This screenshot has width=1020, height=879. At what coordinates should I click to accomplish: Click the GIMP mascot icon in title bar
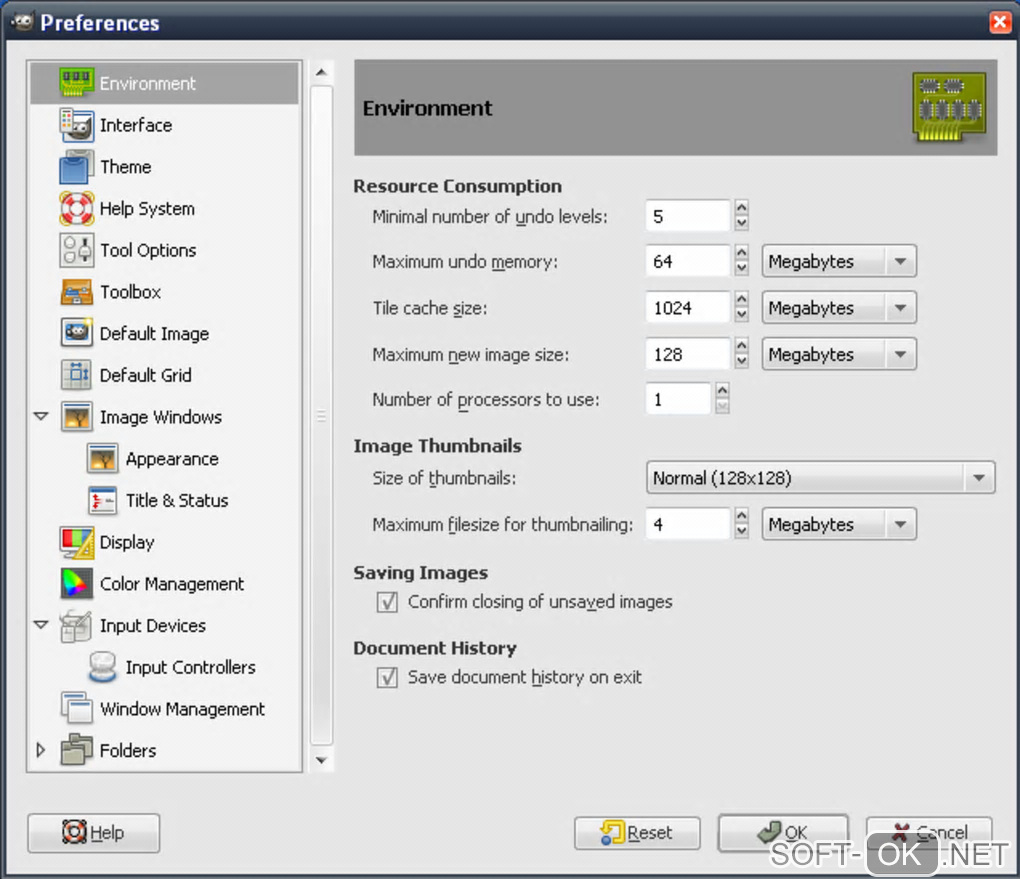(x=21, y=21)
